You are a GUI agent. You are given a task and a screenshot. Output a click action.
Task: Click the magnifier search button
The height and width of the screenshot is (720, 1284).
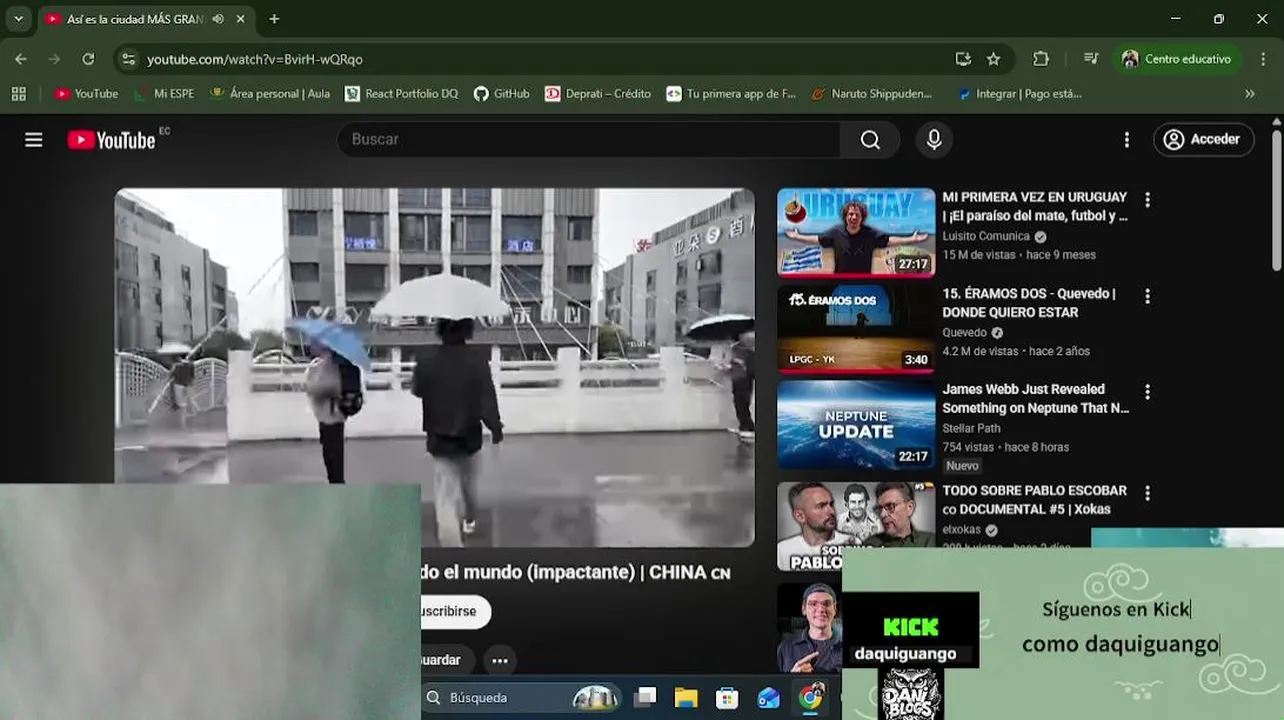870,140
